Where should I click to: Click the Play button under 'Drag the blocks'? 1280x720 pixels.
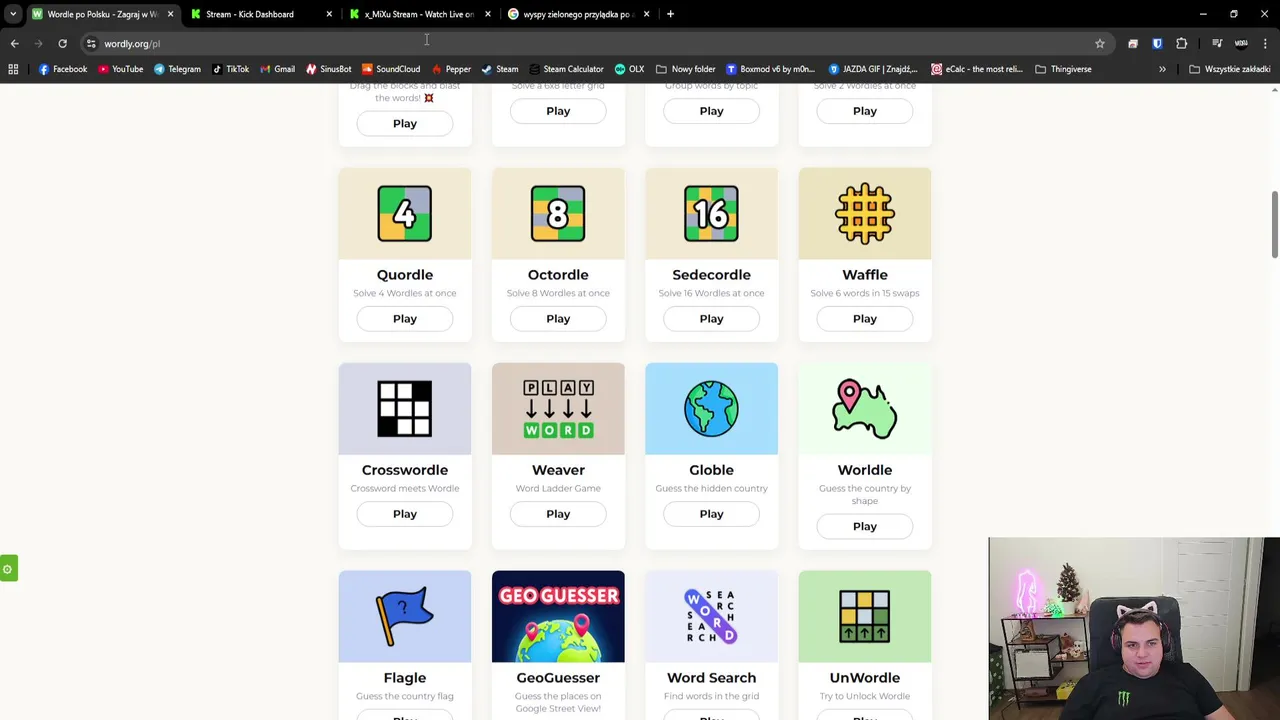point(405,123)
